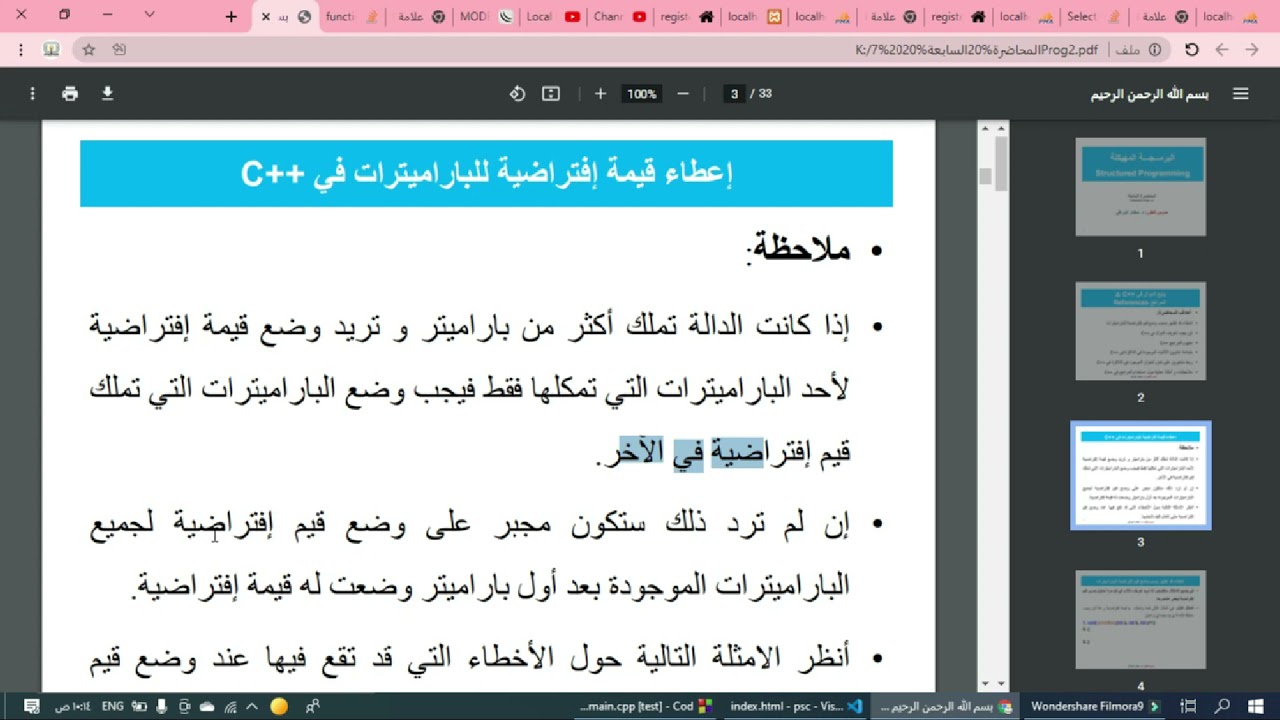Switch to the 'Local' tab
The width and height of the screenshot is (1280, 720).
pos(552,17)
